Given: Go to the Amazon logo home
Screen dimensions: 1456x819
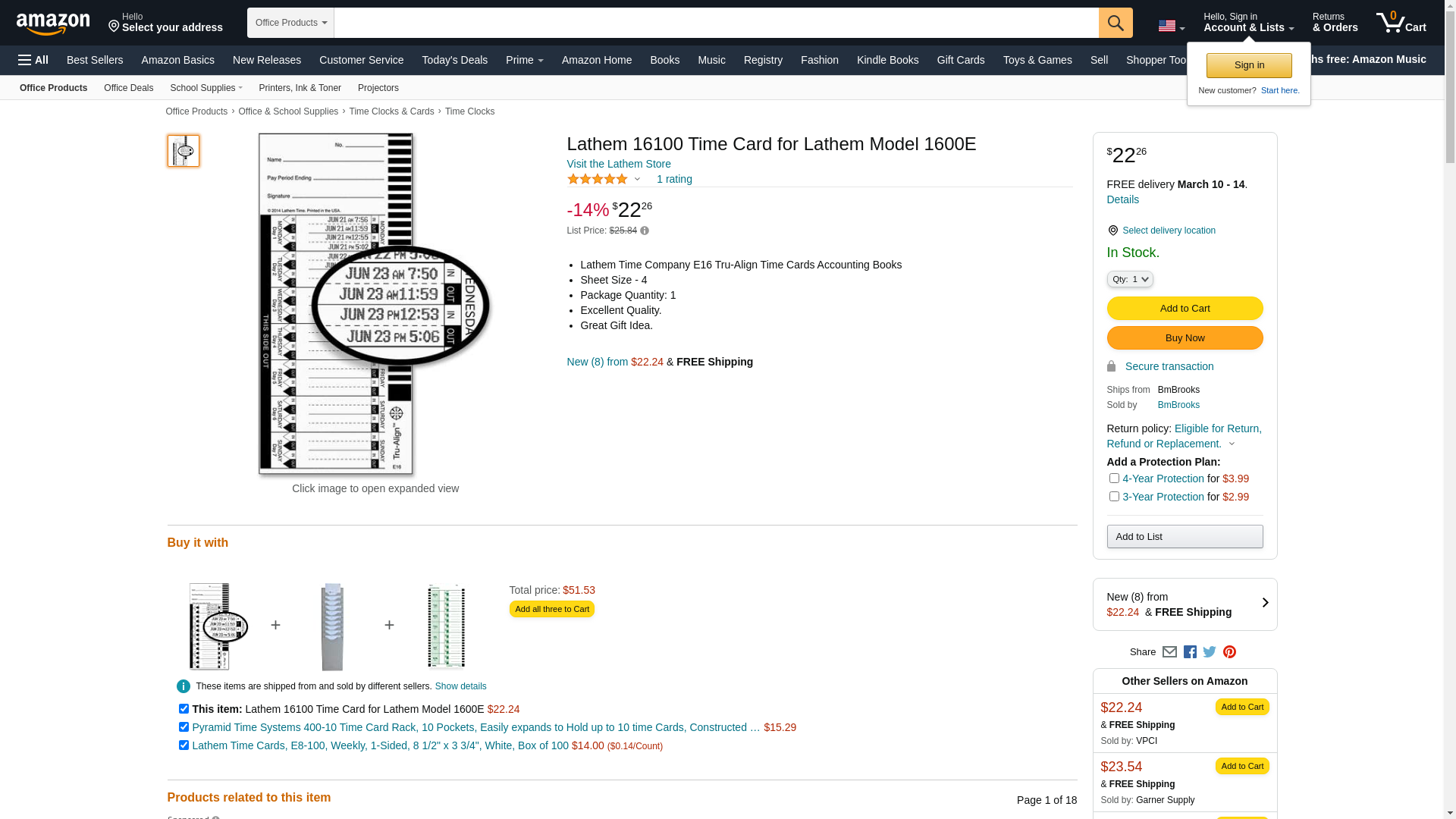Looking at the screenshot, I should pos(53,24).
